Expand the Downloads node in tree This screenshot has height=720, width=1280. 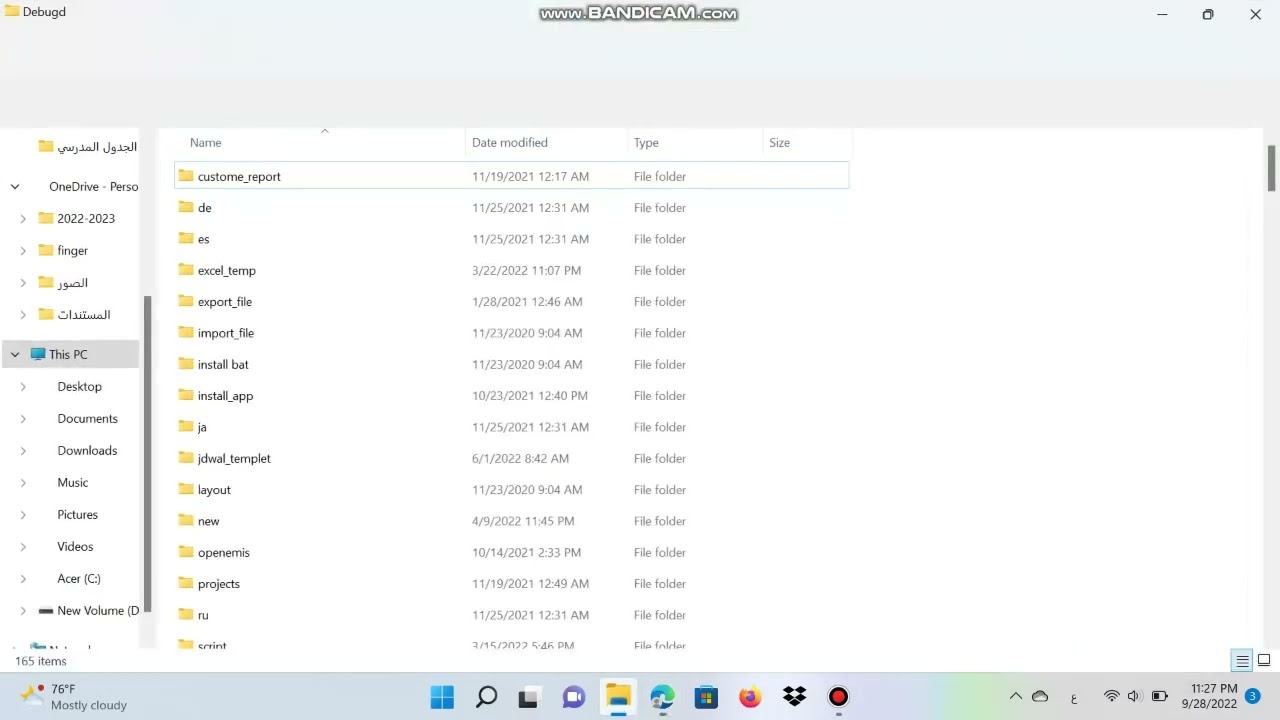point(23,451)
